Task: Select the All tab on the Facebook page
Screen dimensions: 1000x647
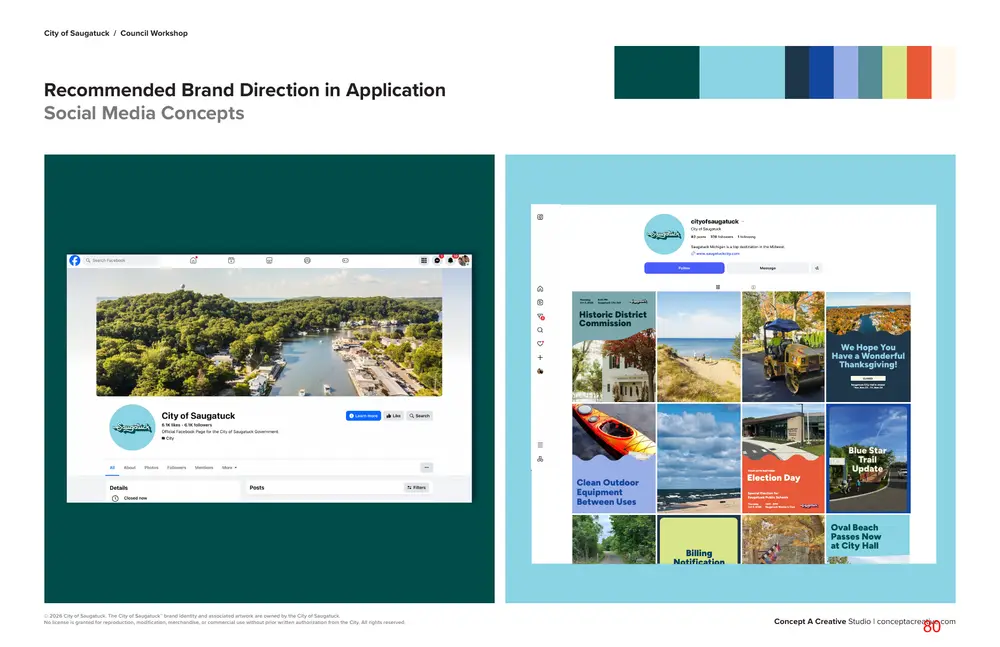Action: [x=112, y=468]
